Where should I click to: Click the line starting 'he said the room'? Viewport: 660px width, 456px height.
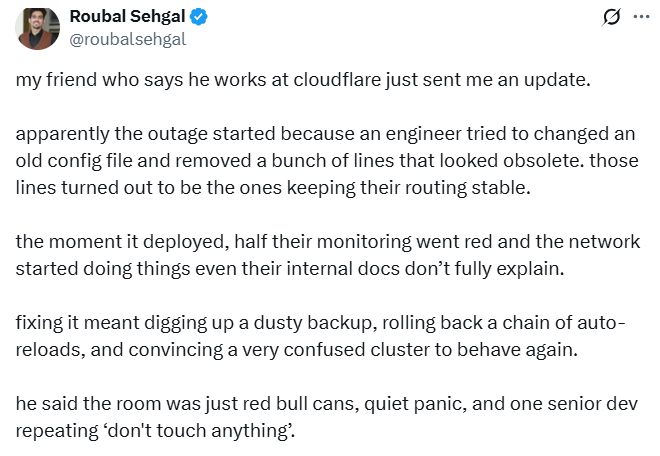pos(327,404)
